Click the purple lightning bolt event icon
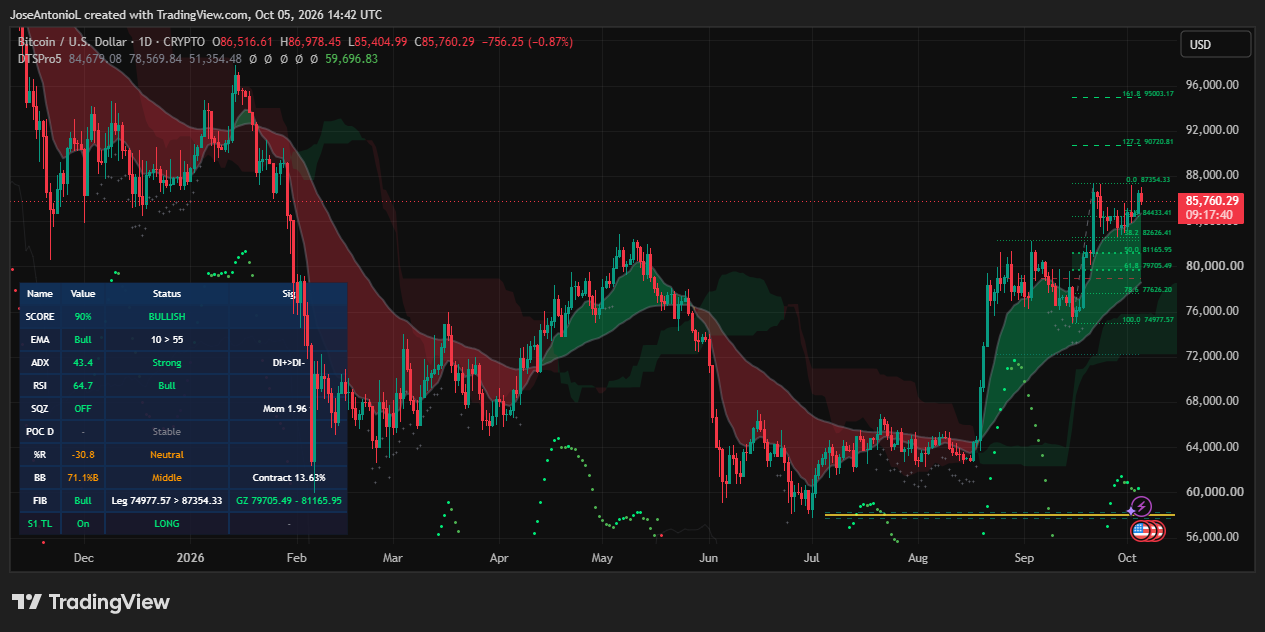Viewport: 1265px width, 632px height. pos(1143,507)
